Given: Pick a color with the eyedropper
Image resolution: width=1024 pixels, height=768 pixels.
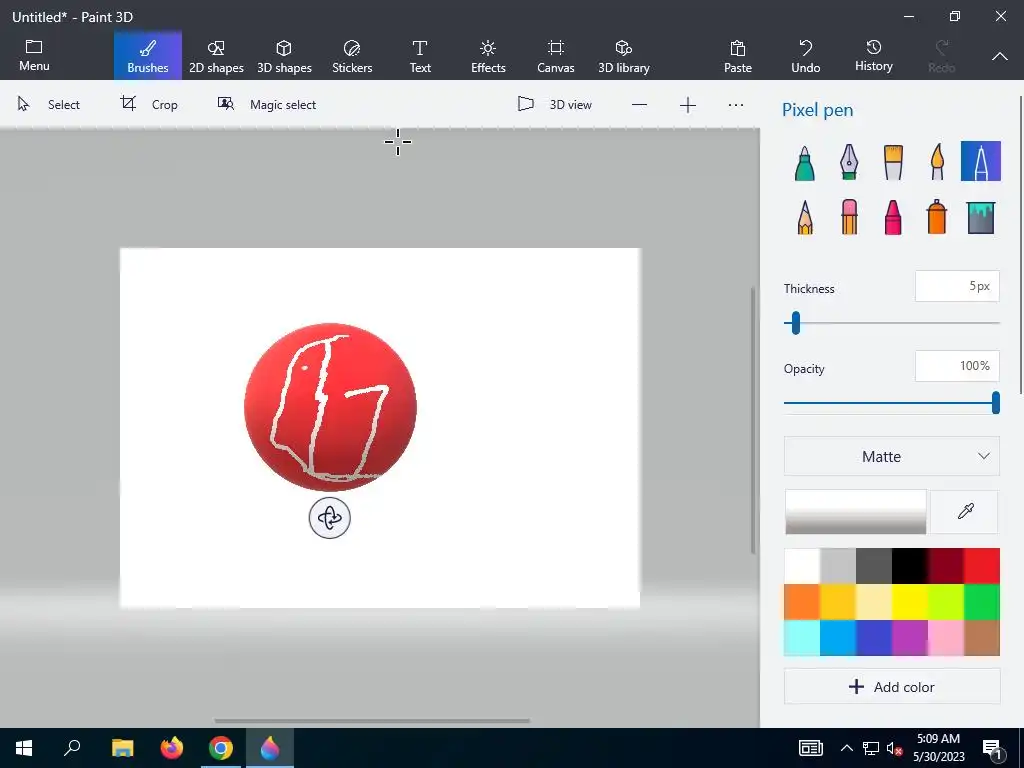Looking at the screenshot, I should pyautogui.click(x=965, y=511).
